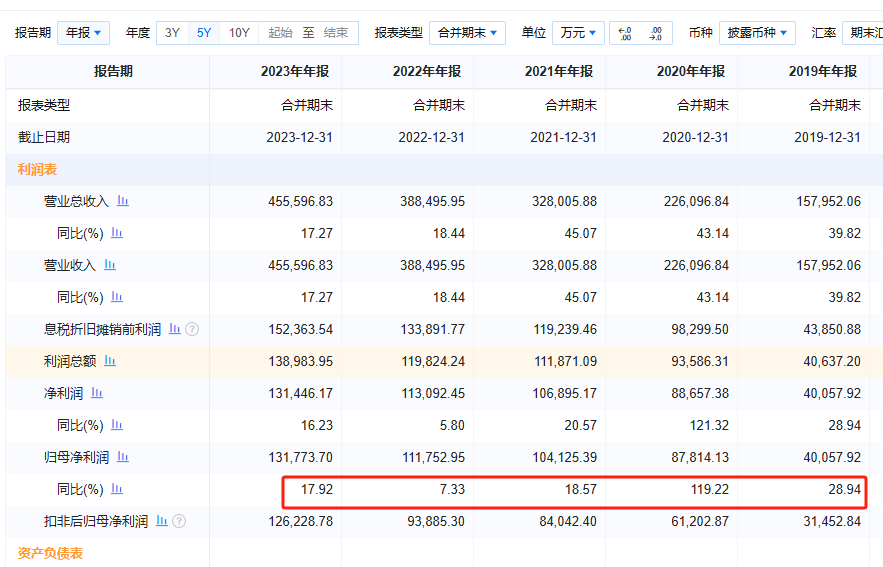Viewport: 883px width, 567px height.
Task: Click the 起始 start date field
Action: click(x=281, y=33)
